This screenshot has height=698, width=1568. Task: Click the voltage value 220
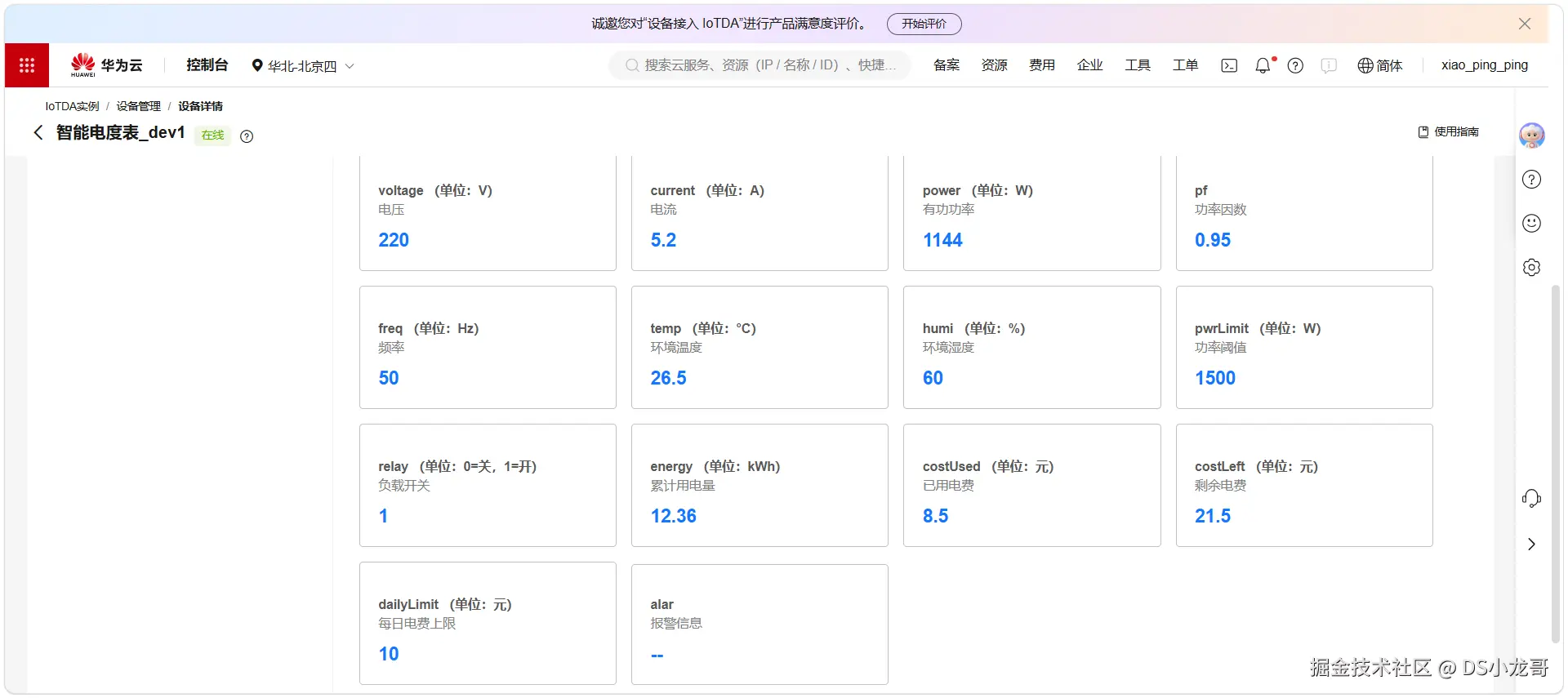[x=394, y=240]
